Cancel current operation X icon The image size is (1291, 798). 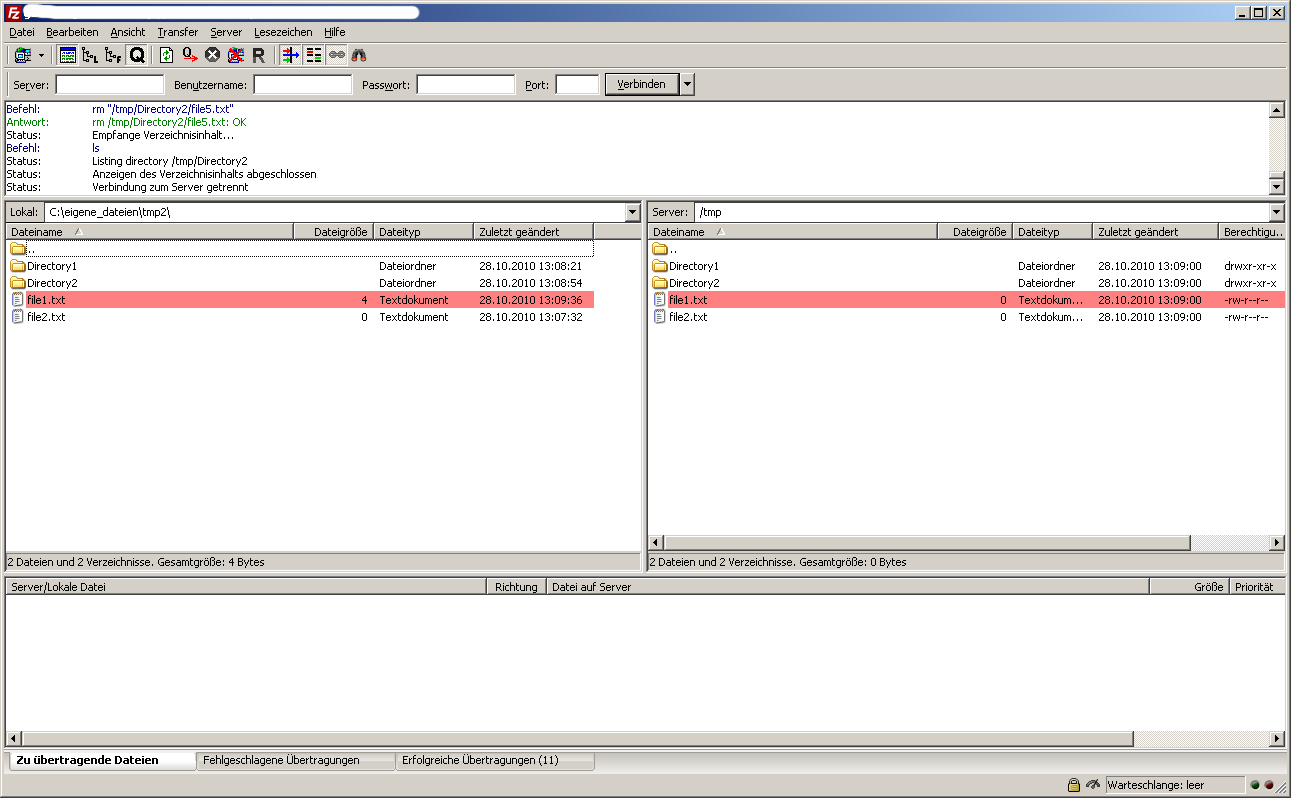click(x=213, y=55)
